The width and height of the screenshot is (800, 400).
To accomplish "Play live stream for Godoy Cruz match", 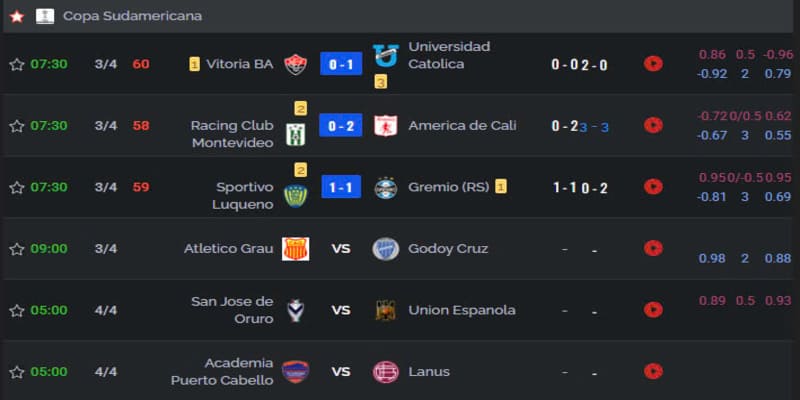I will coord(653,248).
